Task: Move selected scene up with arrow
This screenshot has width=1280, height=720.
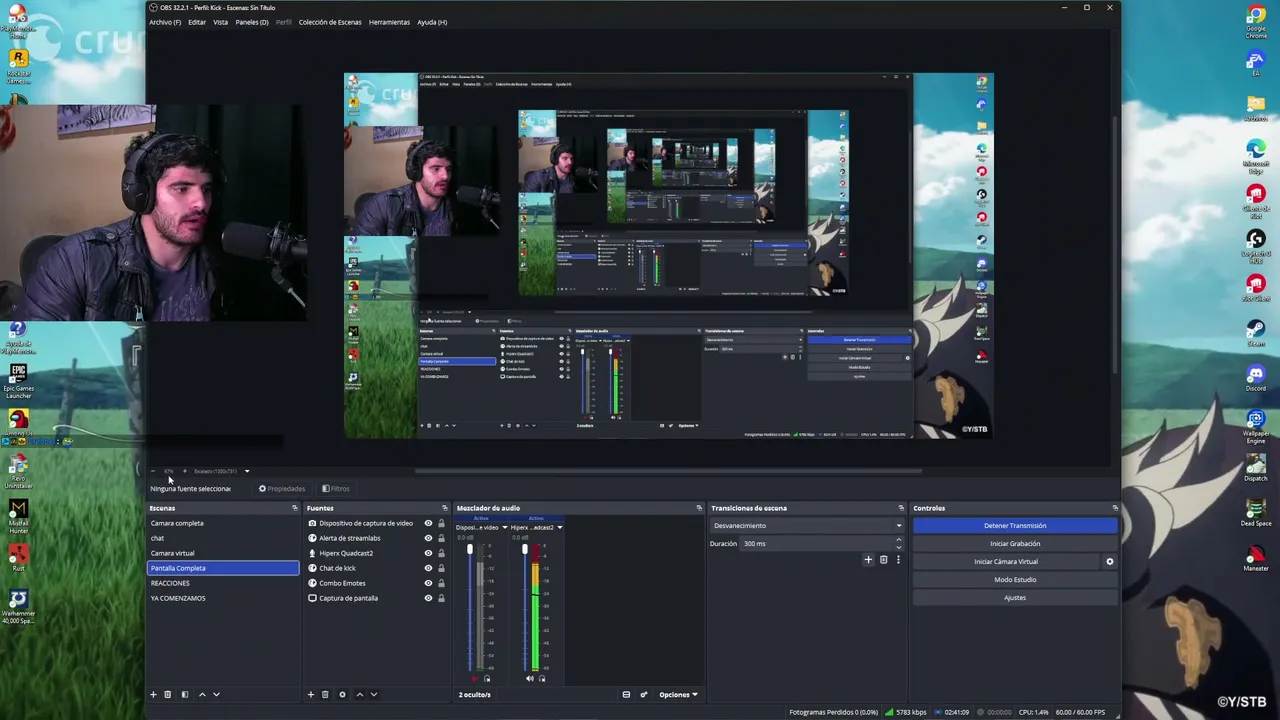Action: click(202, 694)
